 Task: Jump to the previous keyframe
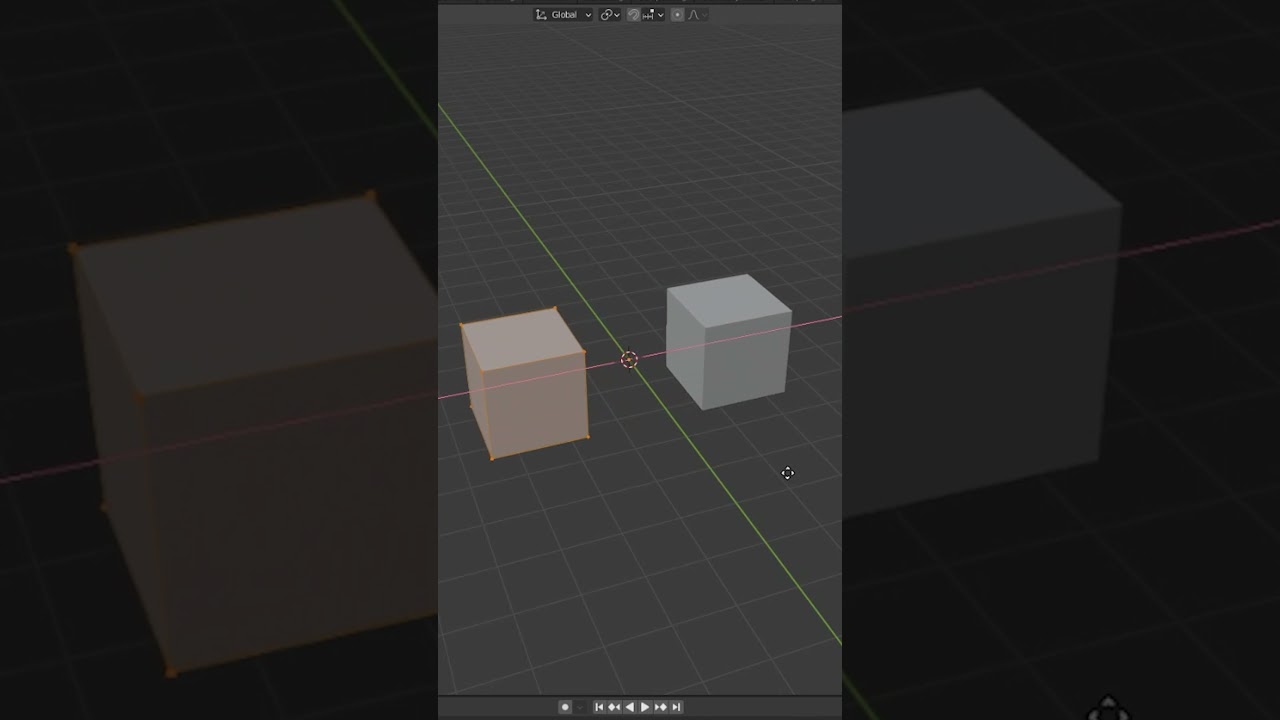click(614, 707)
